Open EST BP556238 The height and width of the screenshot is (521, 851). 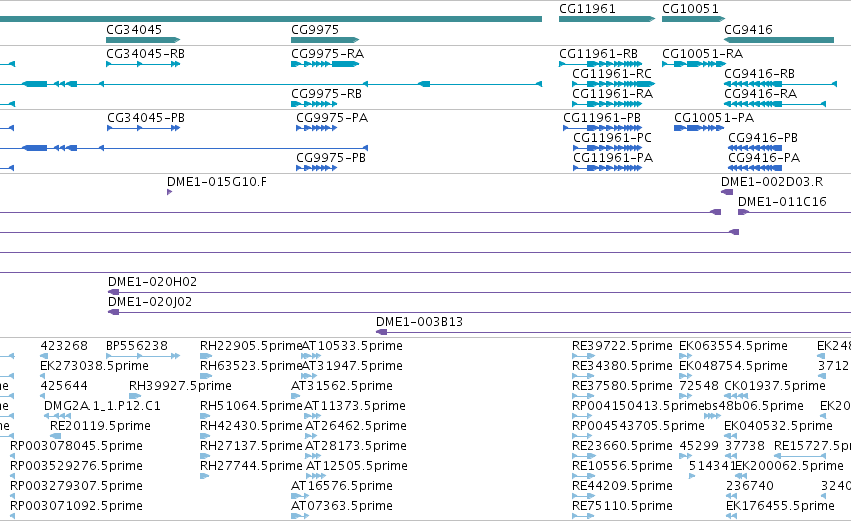click(143, 356)
